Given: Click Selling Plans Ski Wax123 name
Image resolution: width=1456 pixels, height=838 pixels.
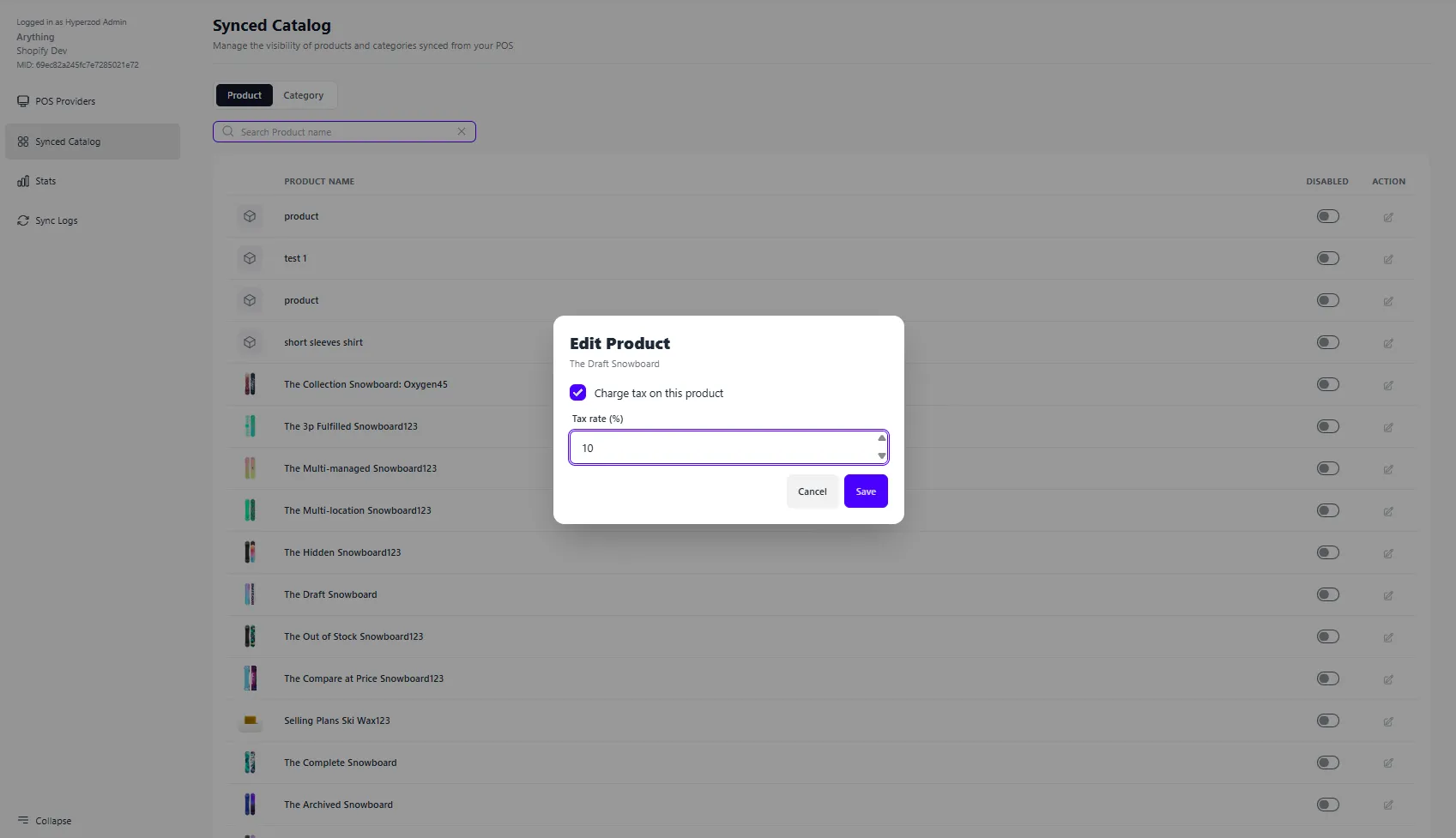Looking at the screenshot, I should pos(337,720).
